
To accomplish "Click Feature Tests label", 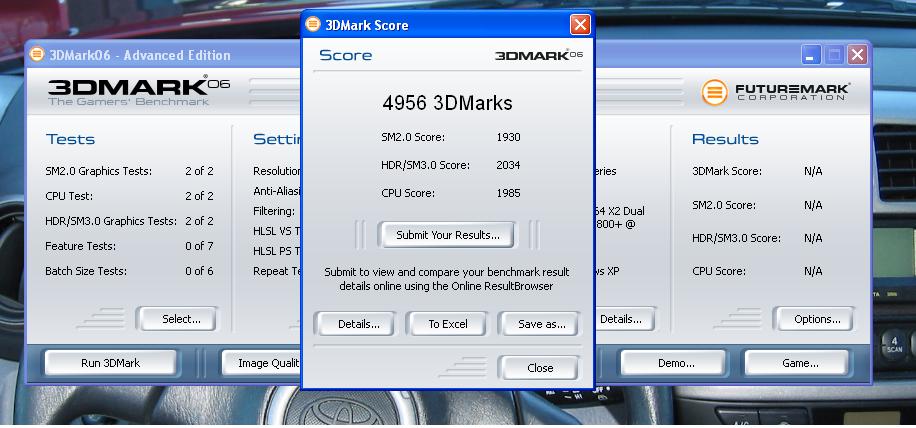I will (81, 246).
